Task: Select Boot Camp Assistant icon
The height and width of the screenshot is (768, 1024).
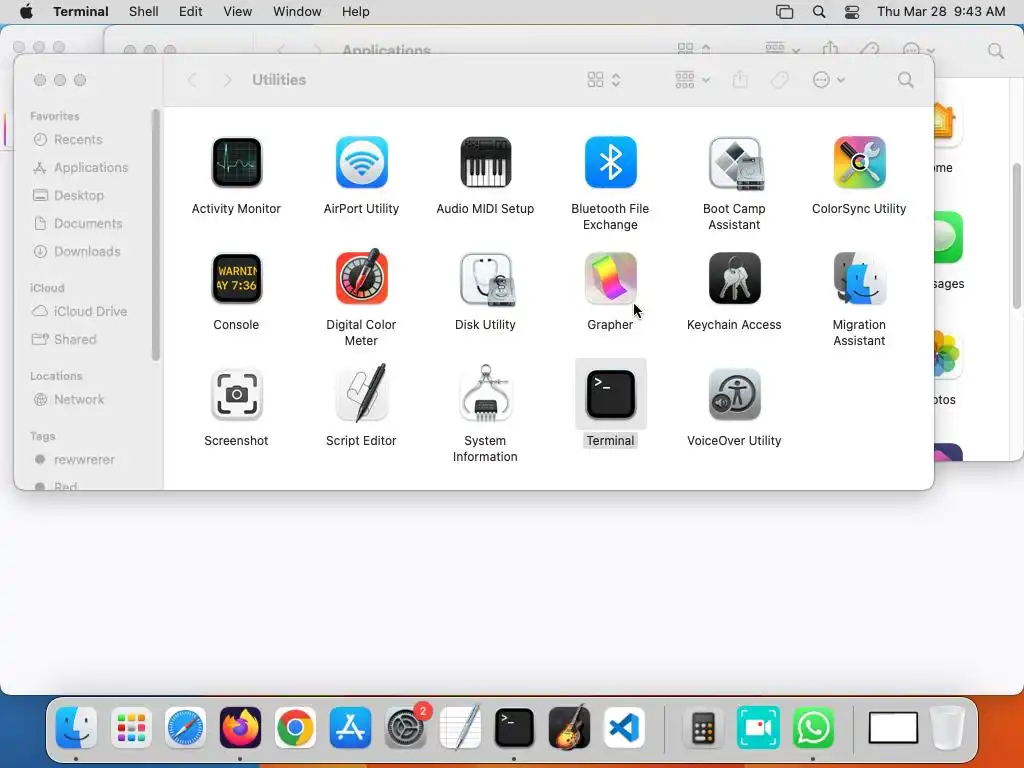Action: [735, 163]
